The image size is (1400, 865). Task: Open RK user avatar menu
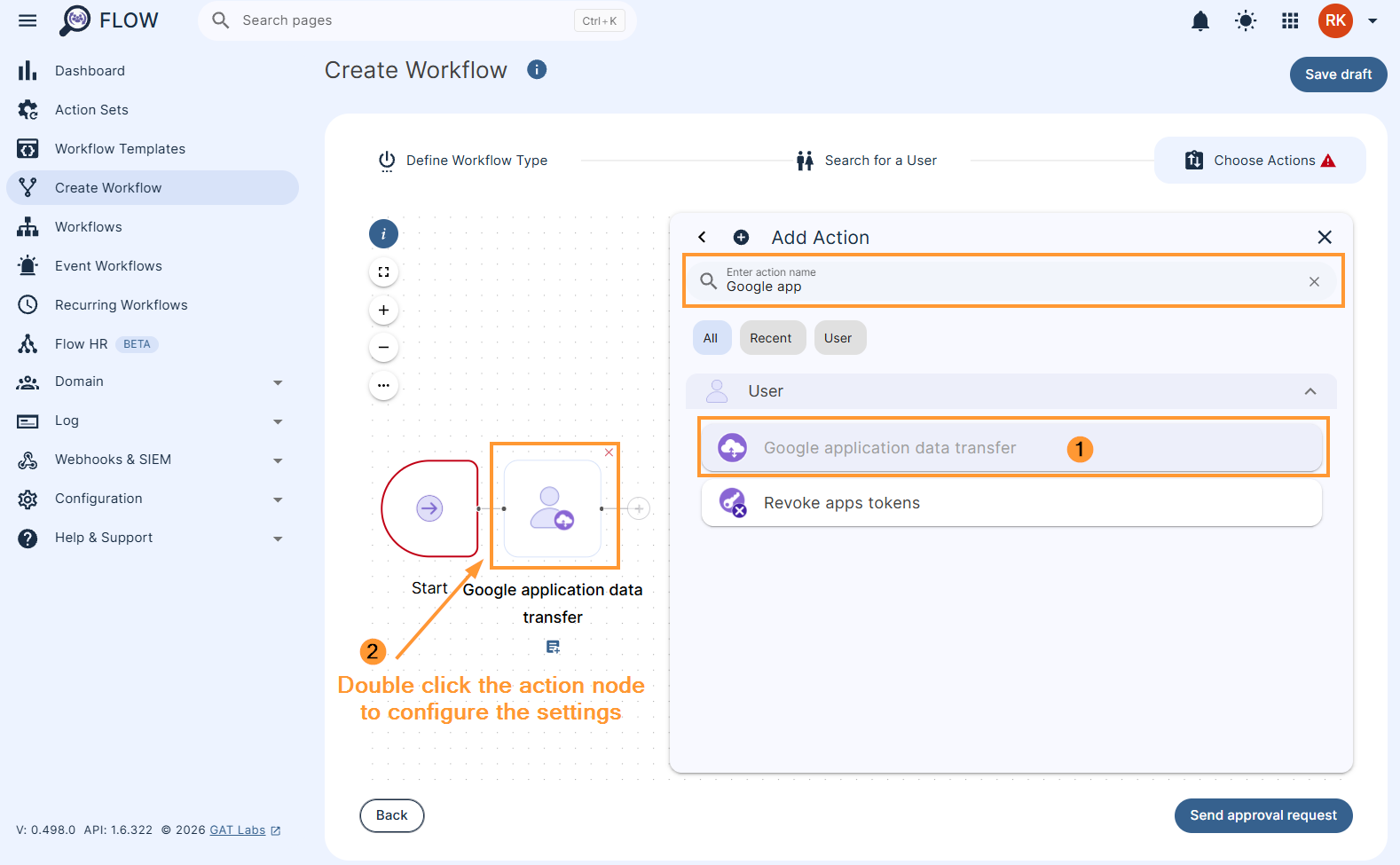(x=1335, y=20)
